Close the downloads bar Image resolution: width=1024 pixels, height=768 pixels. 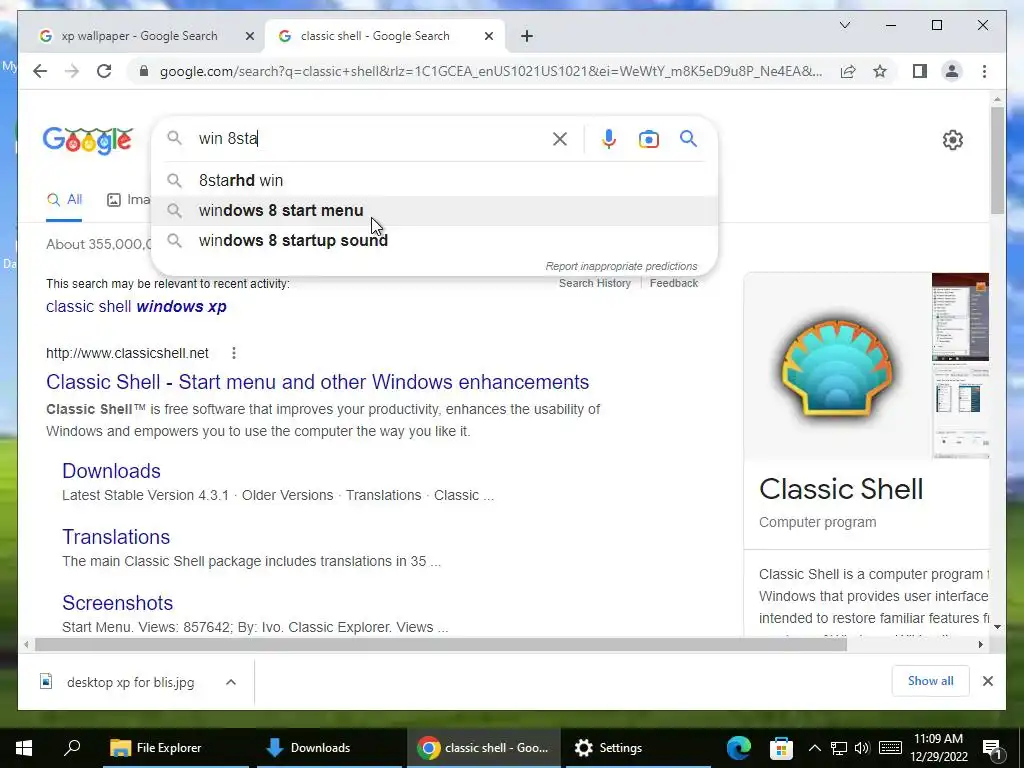point(987,681)
